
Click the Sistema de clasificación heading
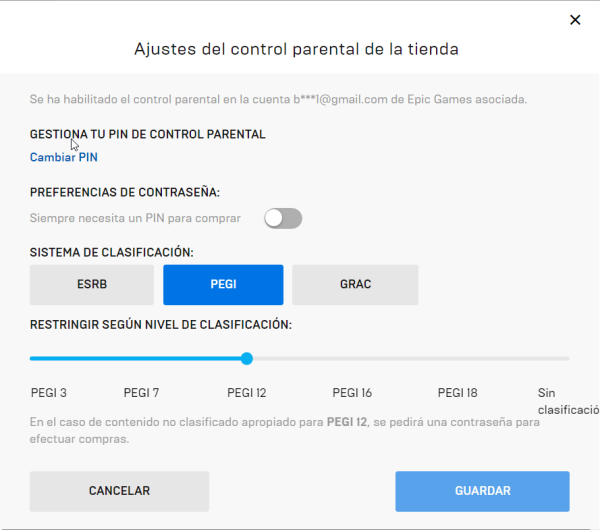112,252
